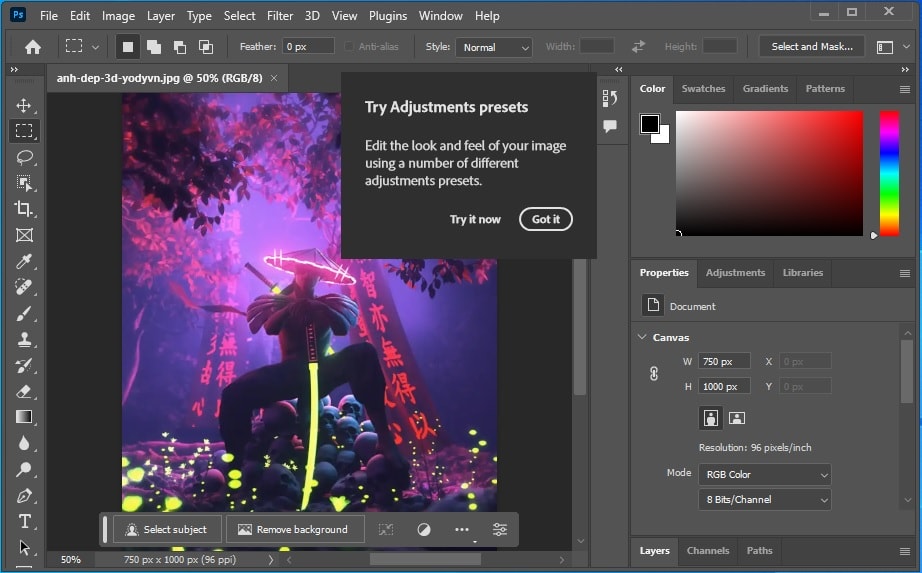922x573 pixels.
Task: Select the Brush tool
Action: [24, 314]
